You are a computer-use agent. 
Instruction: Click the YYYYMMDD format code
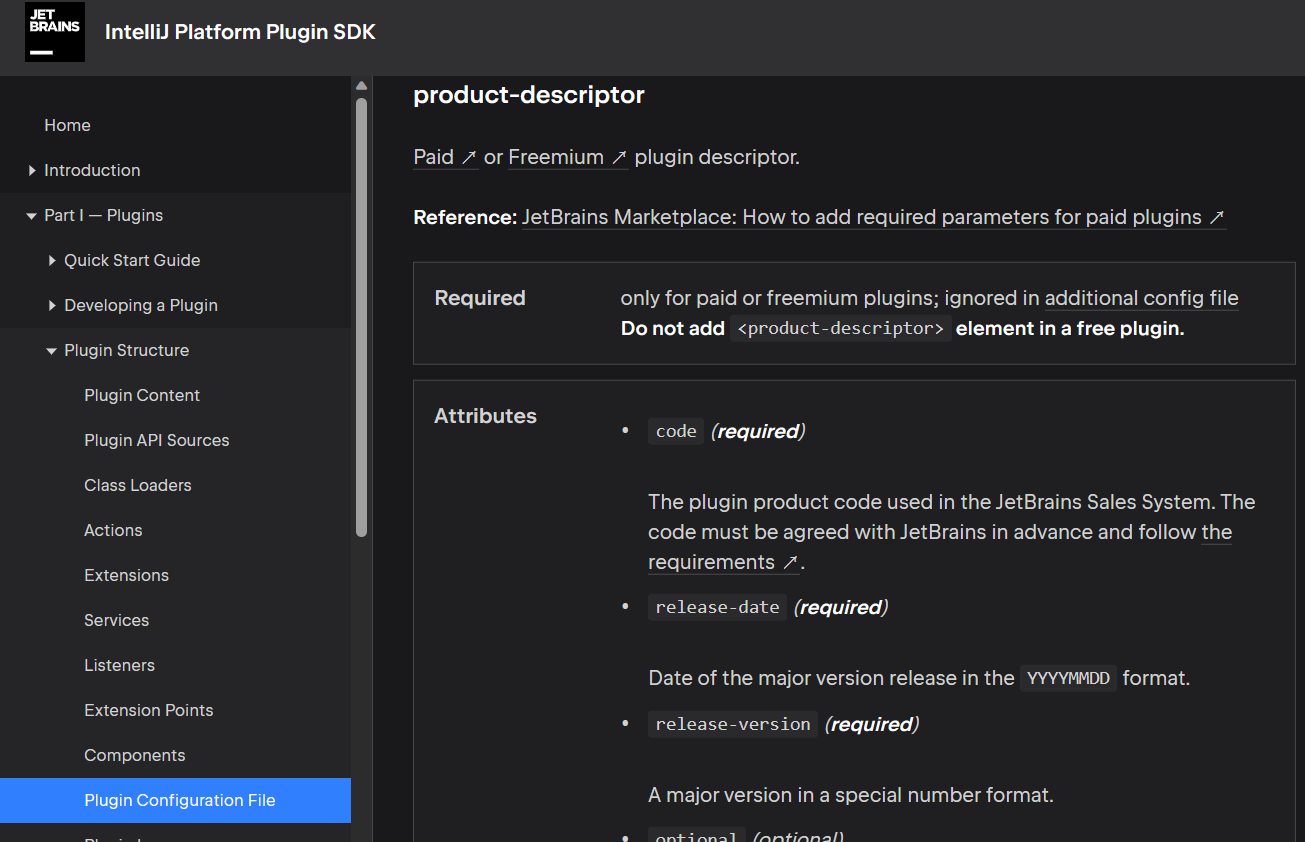coord(1068,678)
